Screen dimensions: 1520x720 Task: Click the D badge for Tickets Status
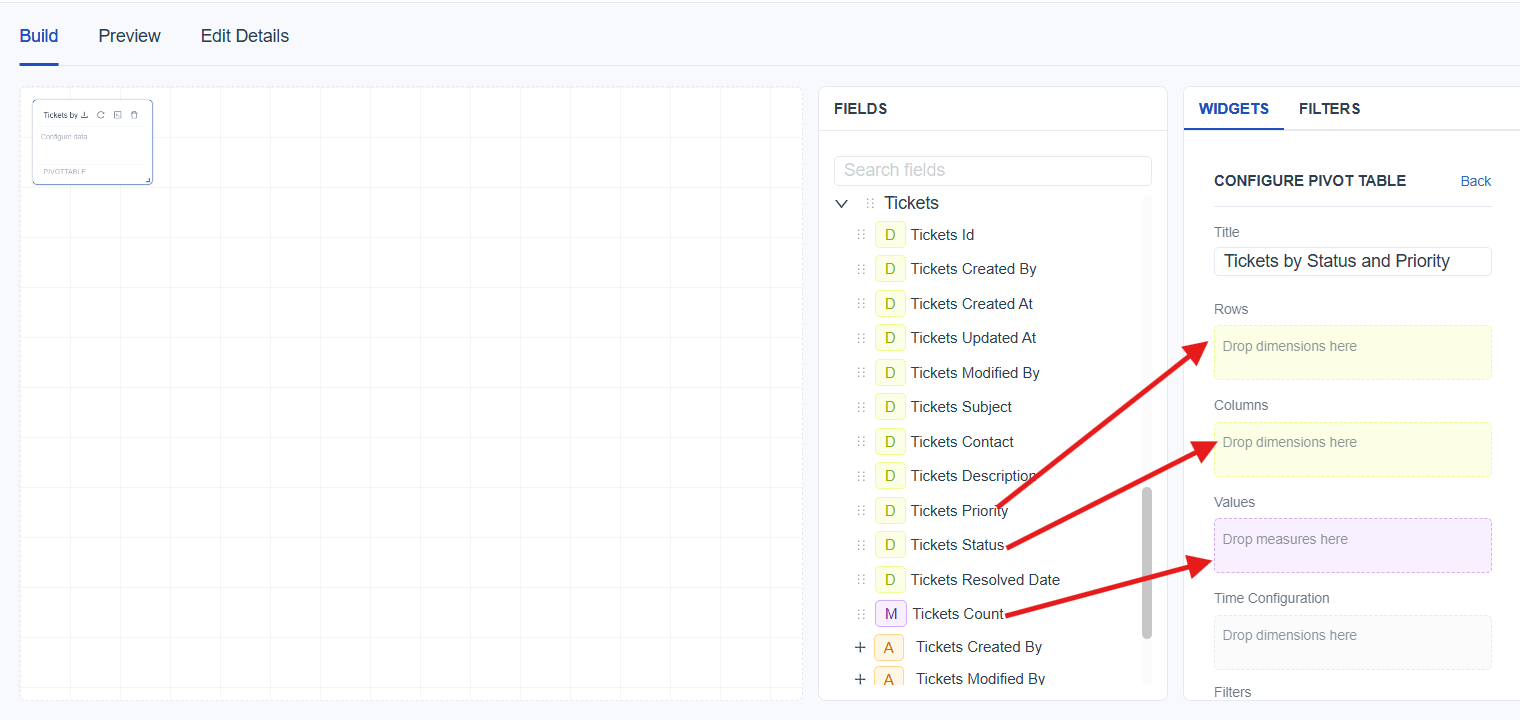pyautogui.click(x=890, y=545)
